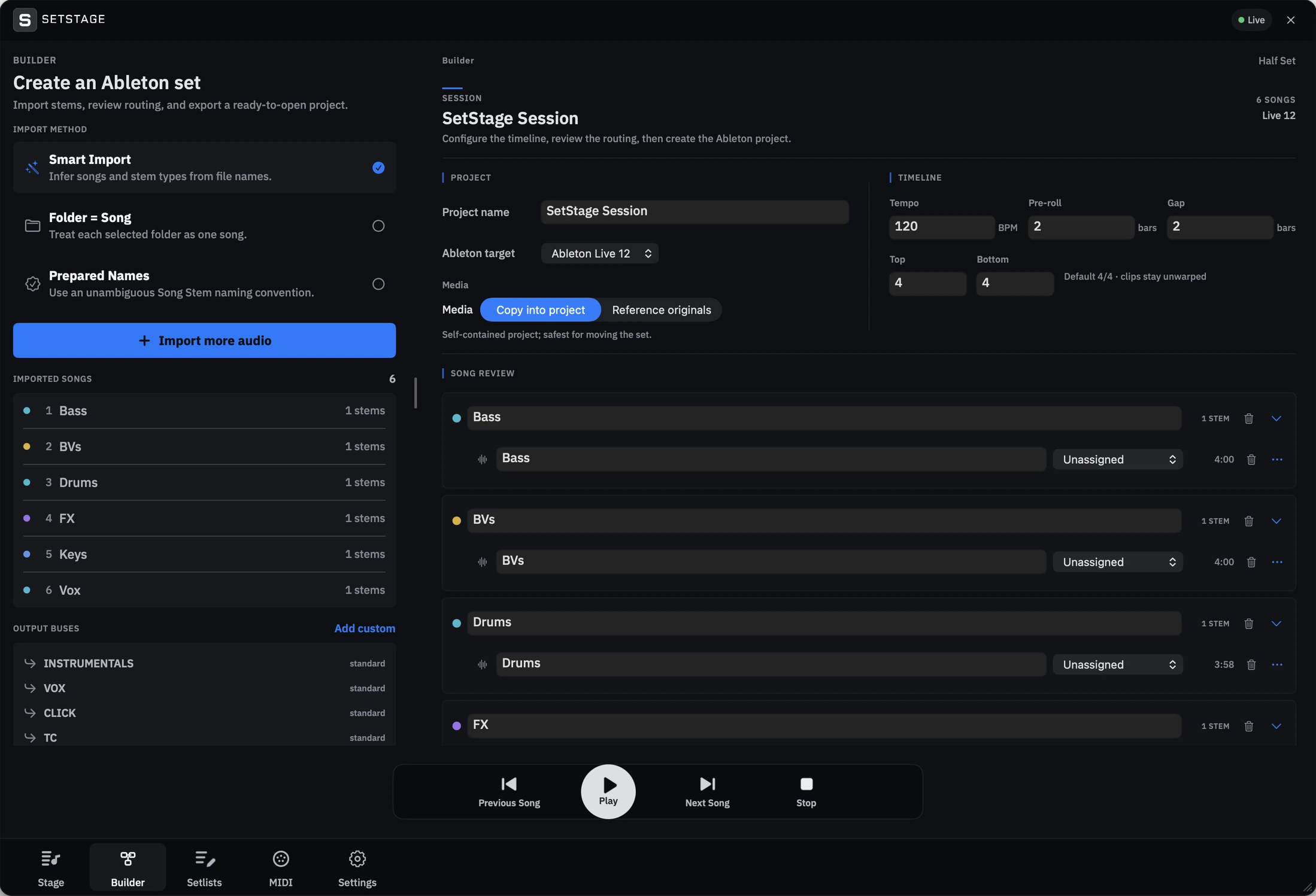Image resolution: width=1316 pixels, height=896 pixels.
Task: Delete the FX song with its trash icon
Action: [x=1248, y=727]
